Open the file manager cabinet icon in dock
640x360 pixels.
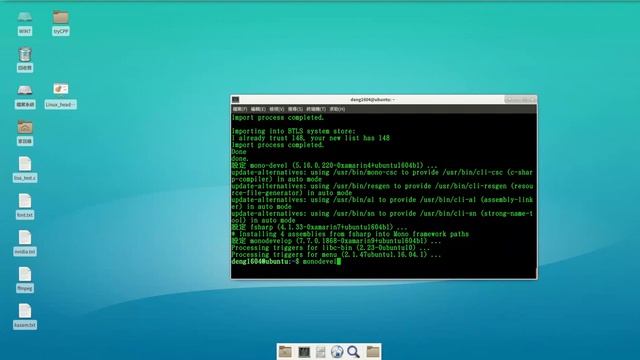coord(320,352)
